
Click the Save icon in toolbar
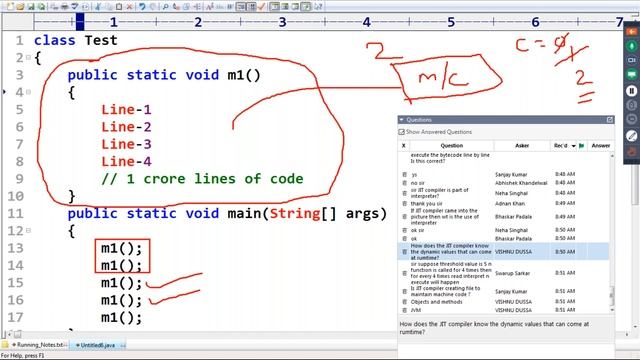[x=31, y=7]
